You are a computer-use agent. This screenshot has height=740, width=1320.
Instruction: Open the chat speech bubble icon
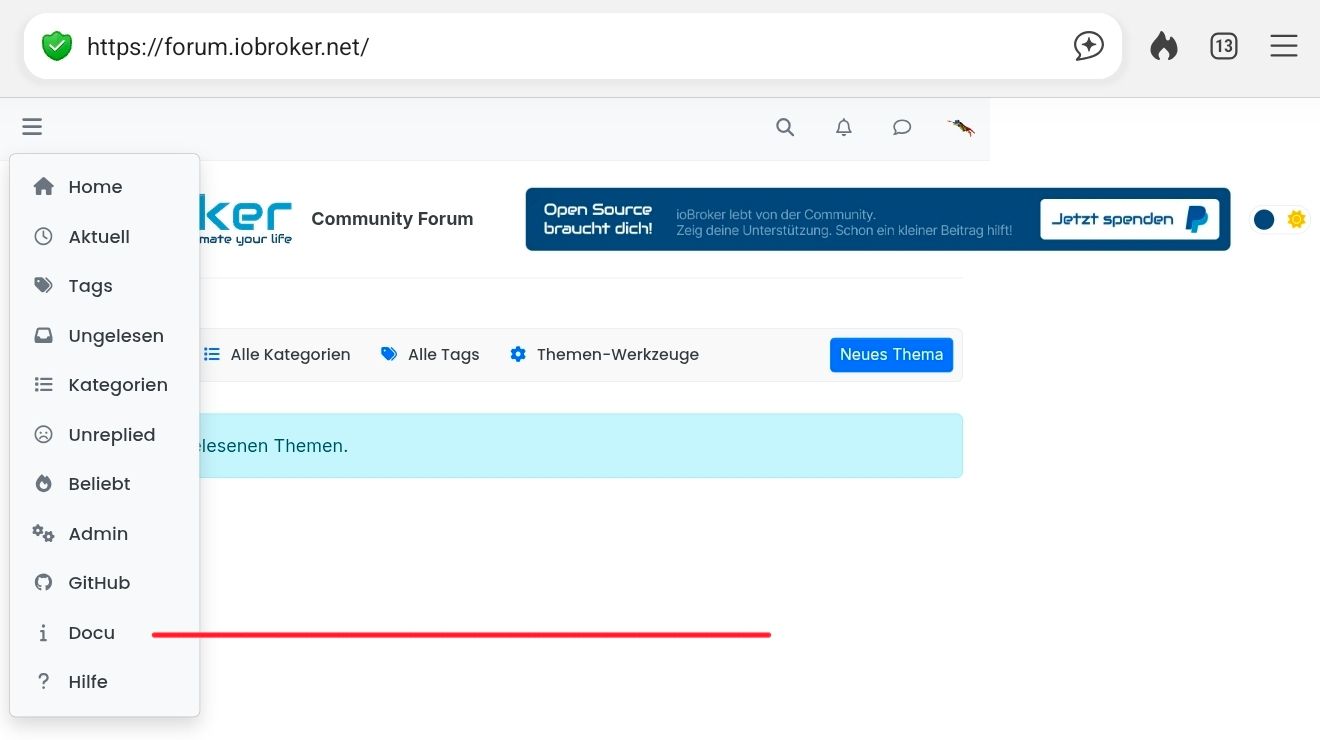pos(902,127)
